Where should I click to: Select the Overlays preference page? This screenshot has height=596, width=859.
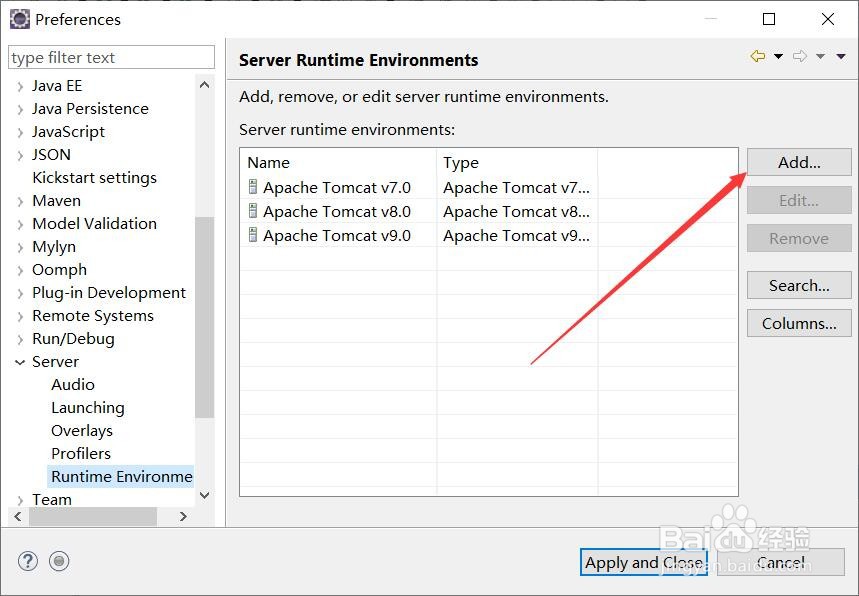pyautogui.click(x=82, y=431)
